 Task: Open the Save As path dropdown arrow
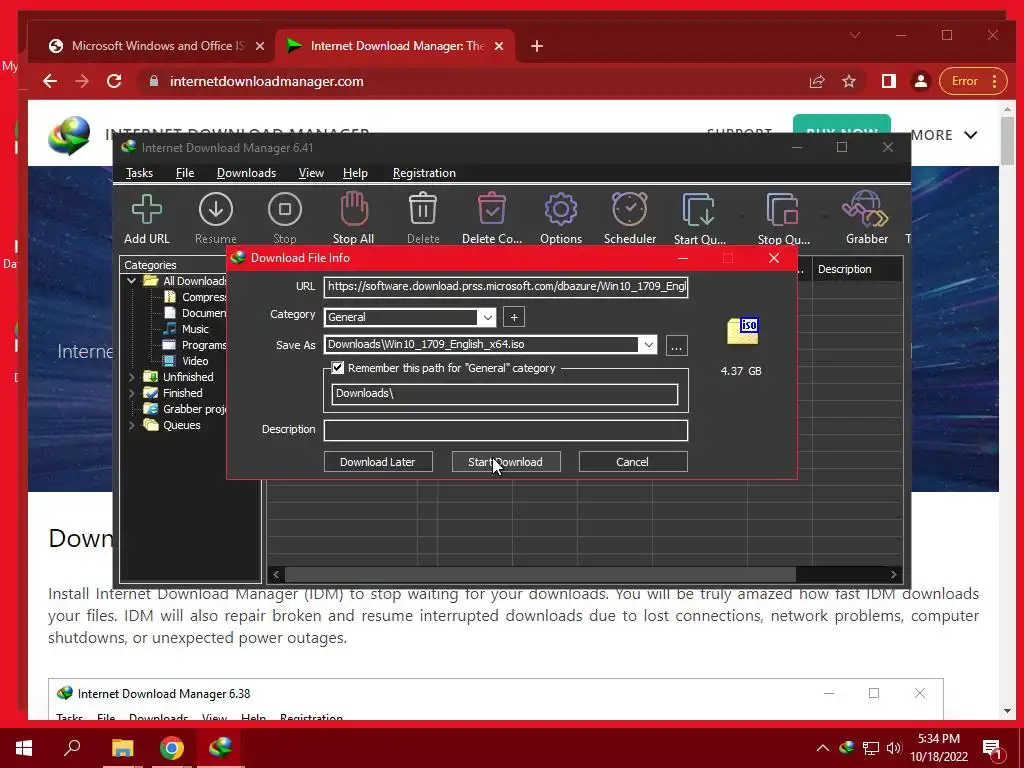click(x=648, y=345)
